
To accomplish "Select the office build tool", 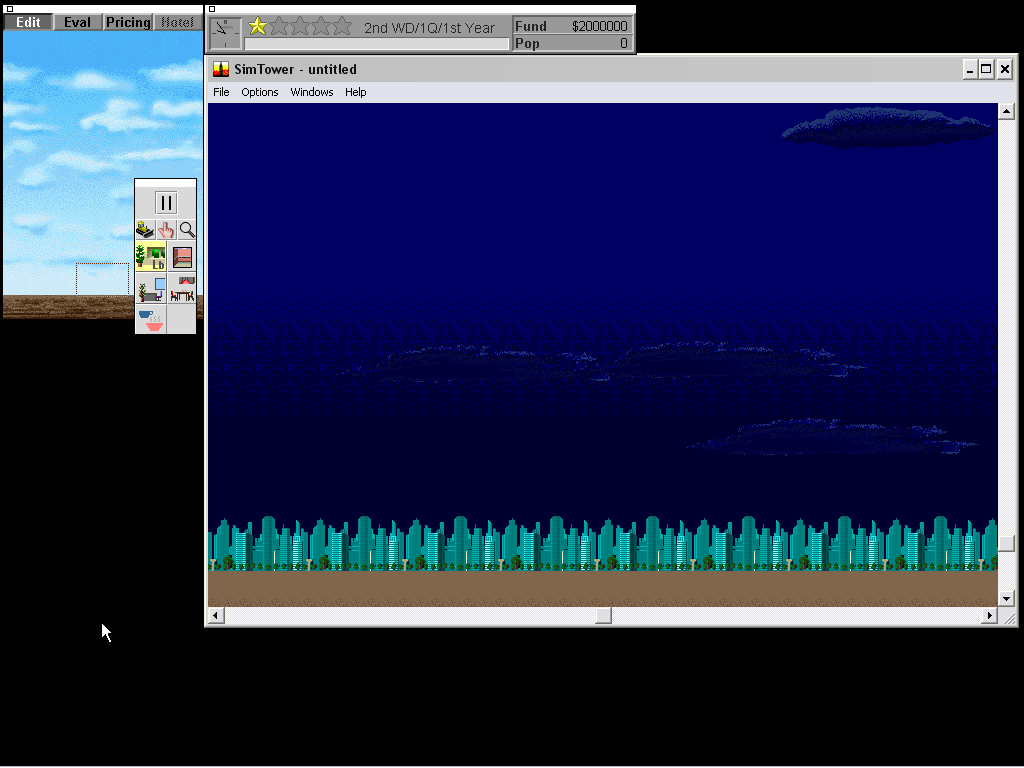I will [x=151, y=288].
